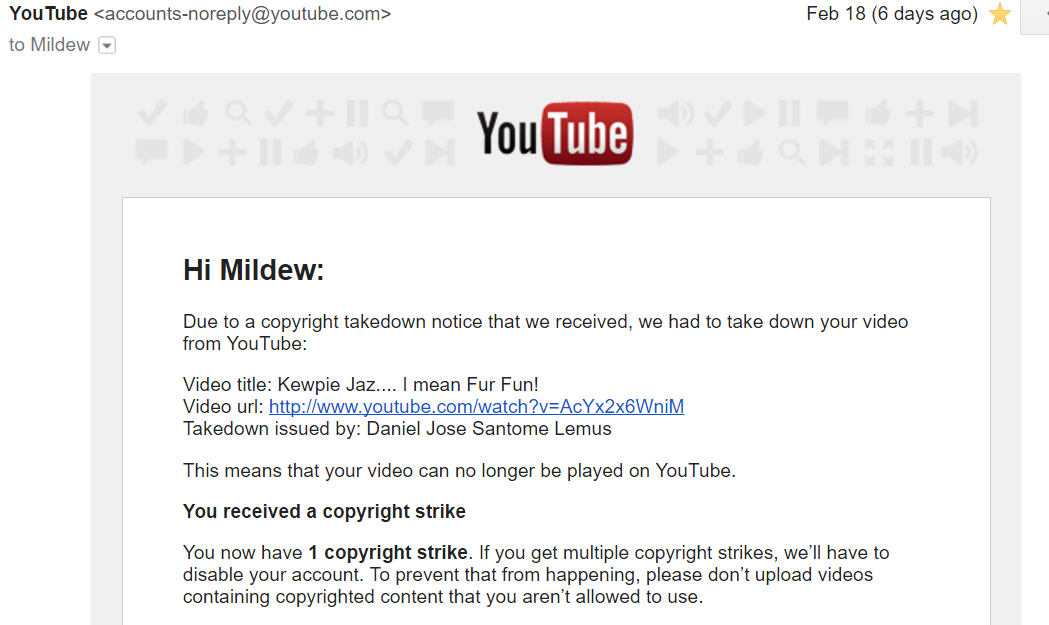The image size is (1049, 625).
Task: Click the faded skip-next icon in the banner's top right corner
Action: 963,113
